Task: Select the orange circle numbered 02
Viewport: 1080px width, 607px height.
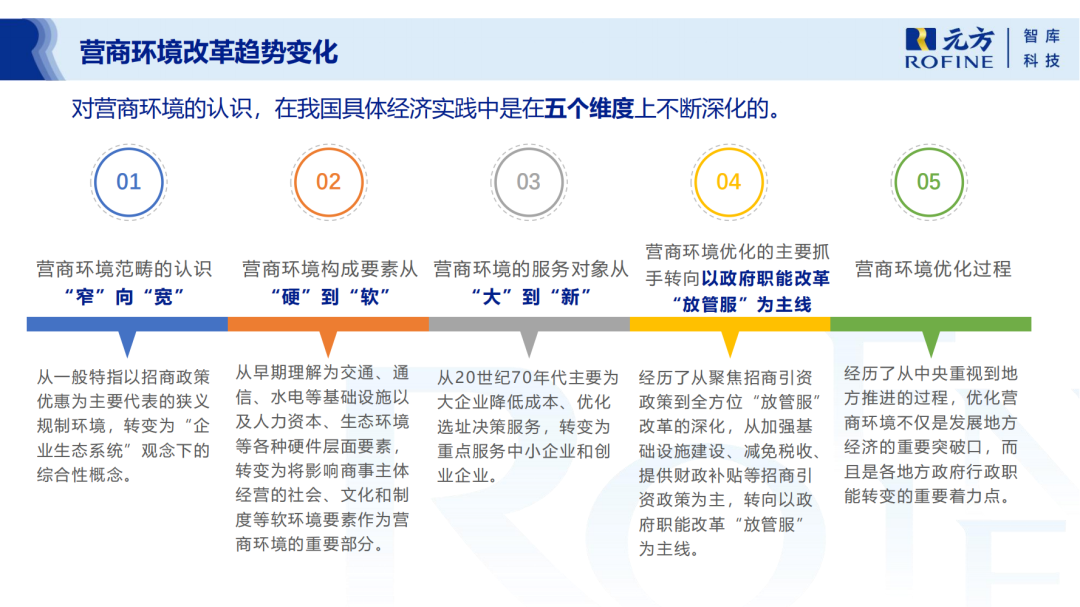Action: point(328,182)
